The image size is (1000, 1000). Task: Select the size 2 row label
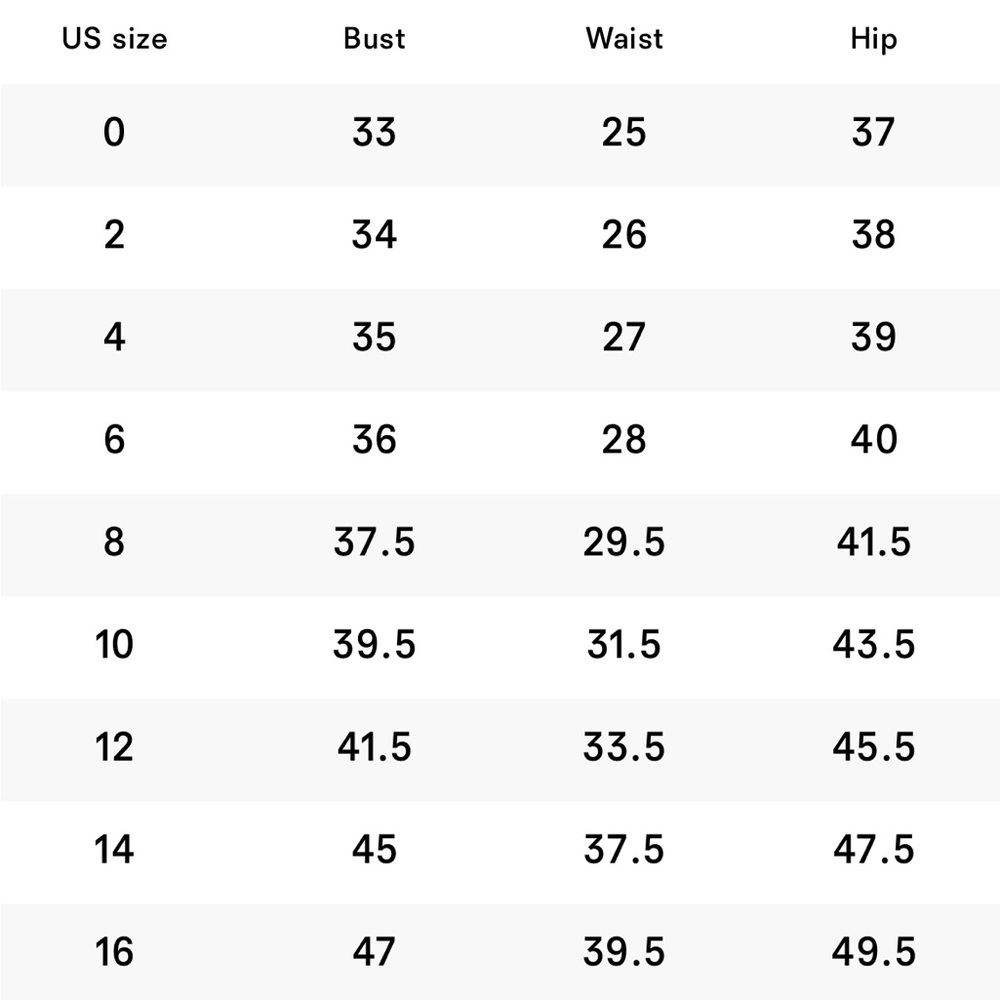tap(114, 235)
